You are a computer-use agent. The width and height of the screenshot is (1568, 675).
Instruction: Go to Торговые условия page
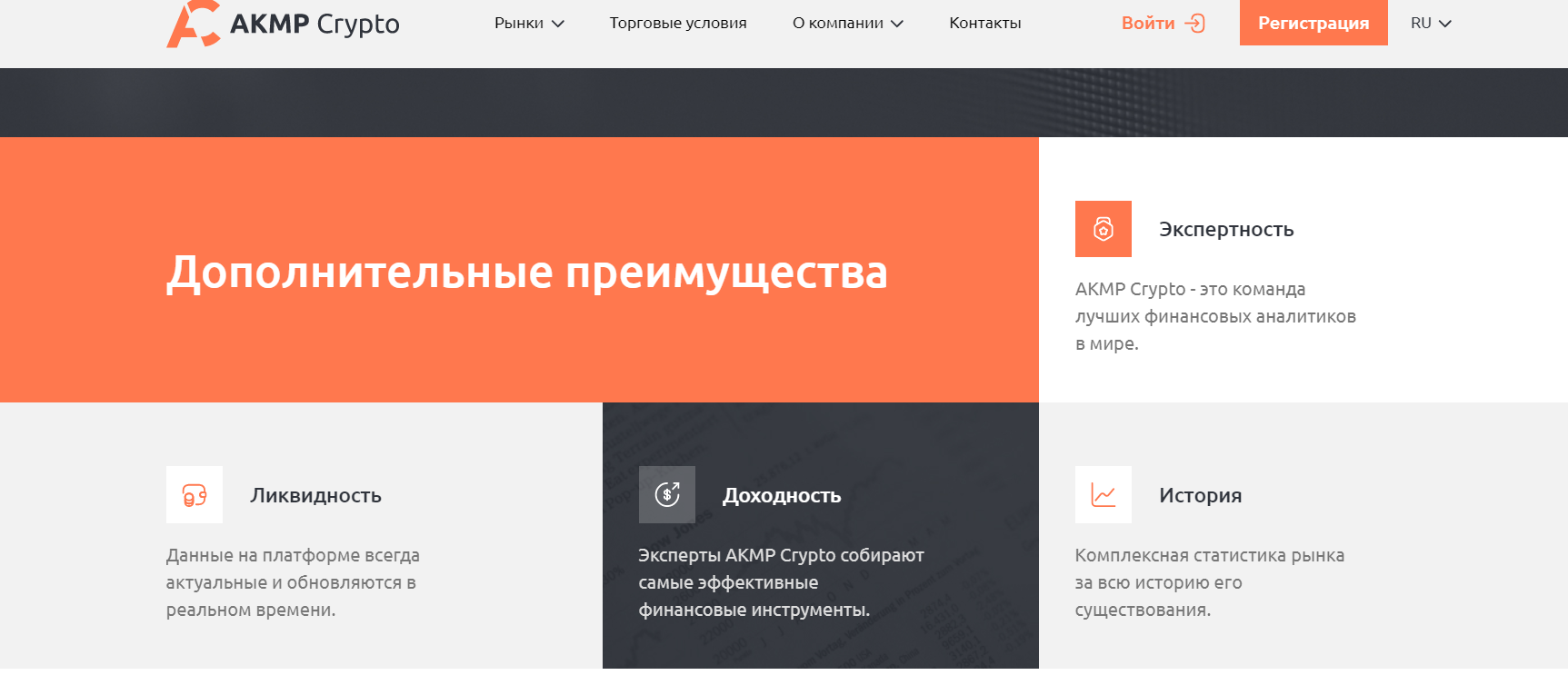(x=678, y=23)
